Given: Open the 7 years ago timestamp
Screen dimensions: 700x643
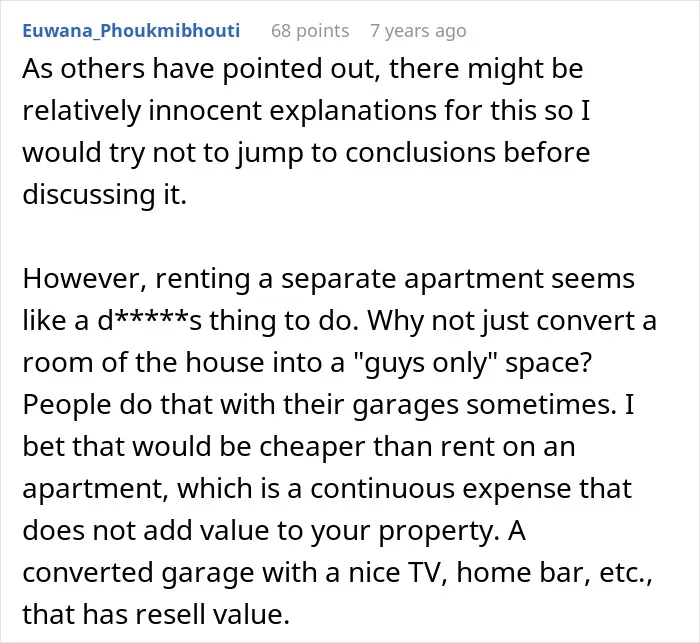Looking at the screenshot, I should click(418, 31).
